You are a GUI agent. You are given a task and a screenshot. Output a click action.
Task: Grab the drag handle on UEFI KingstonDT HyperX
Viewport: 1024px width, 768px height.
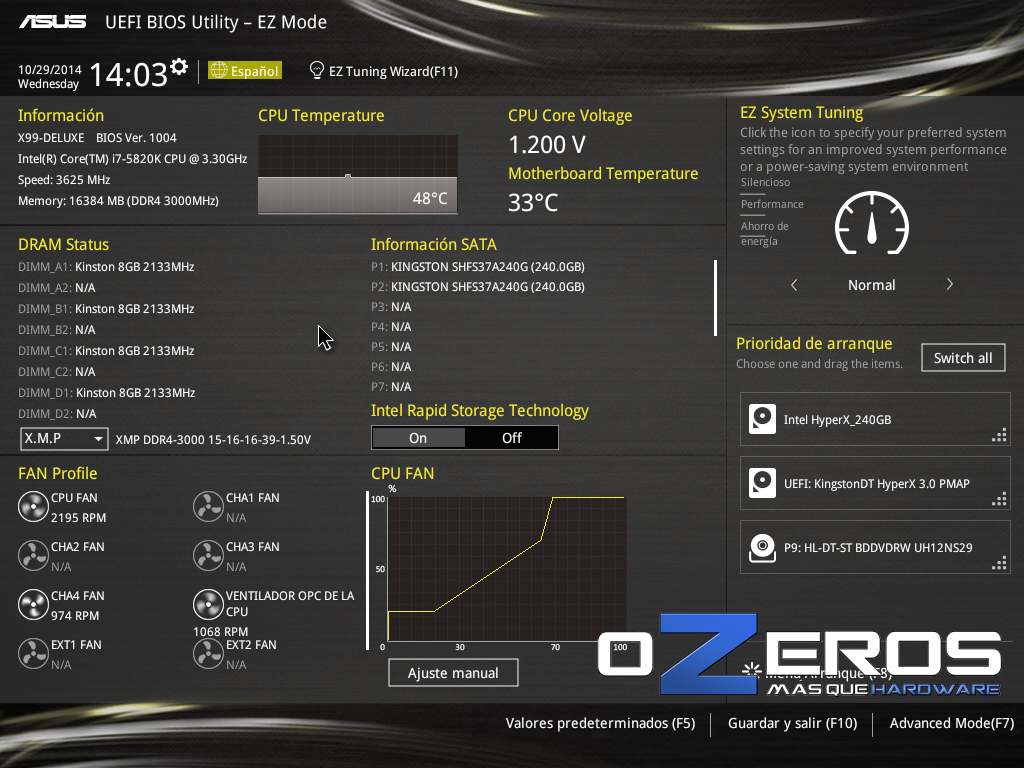pyautogui.click(x=999, y=500)
